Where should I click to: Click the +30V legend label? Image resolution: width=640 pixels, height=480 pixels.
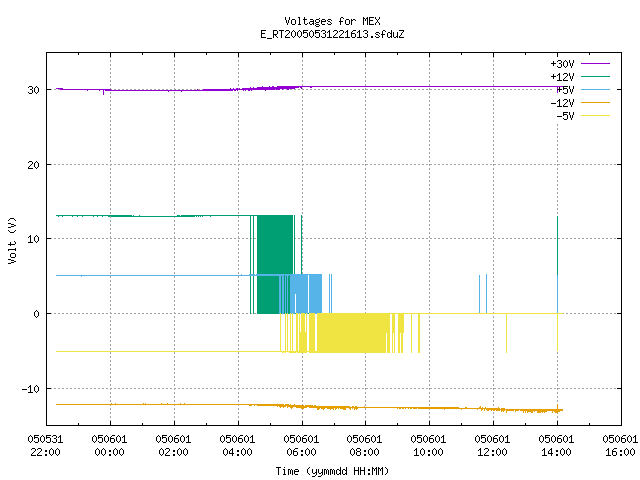[x=562, y=64]
